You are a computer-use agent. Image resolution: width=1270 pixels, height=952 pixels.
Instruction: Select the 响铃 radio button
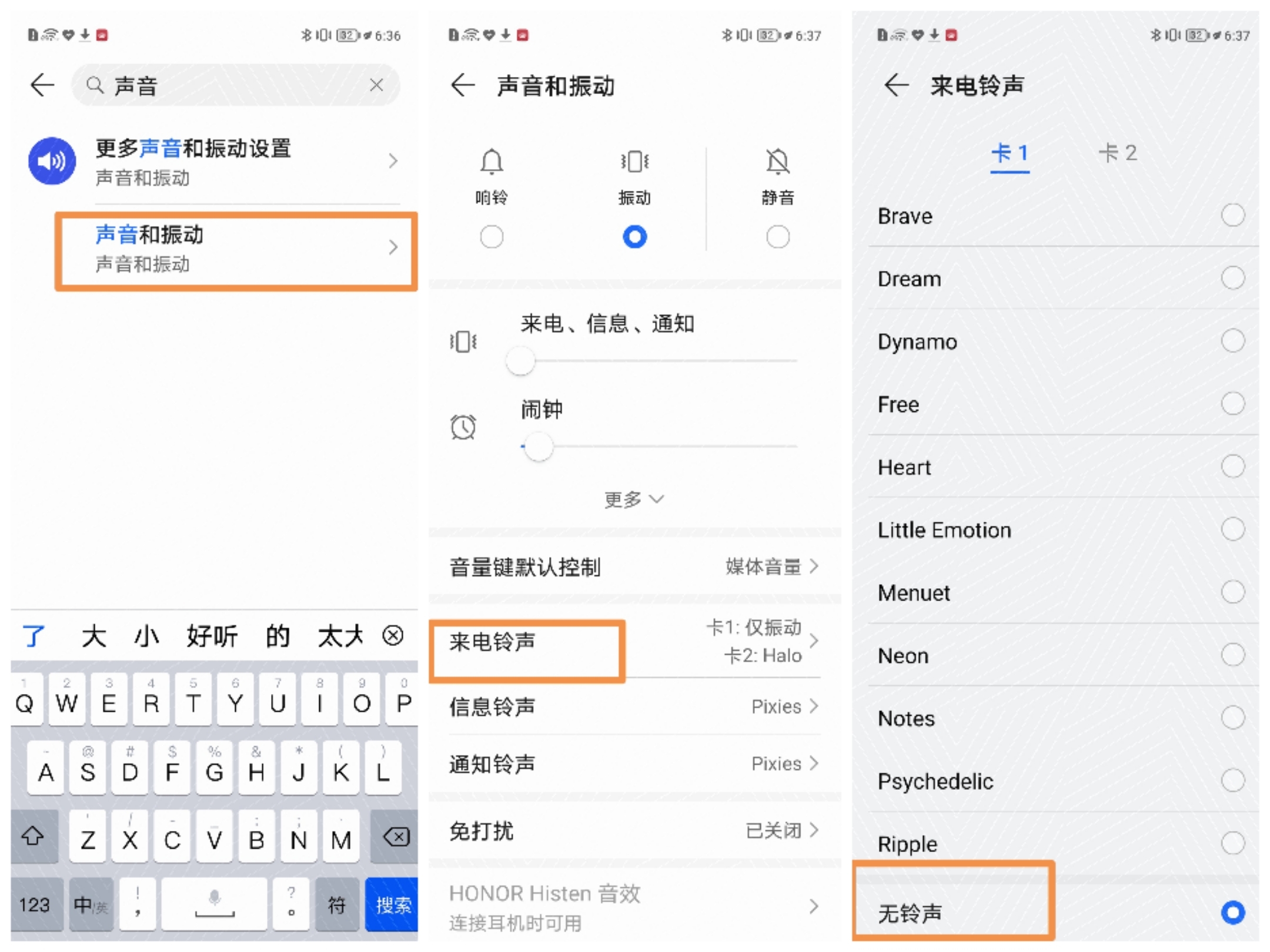point(492,237)
